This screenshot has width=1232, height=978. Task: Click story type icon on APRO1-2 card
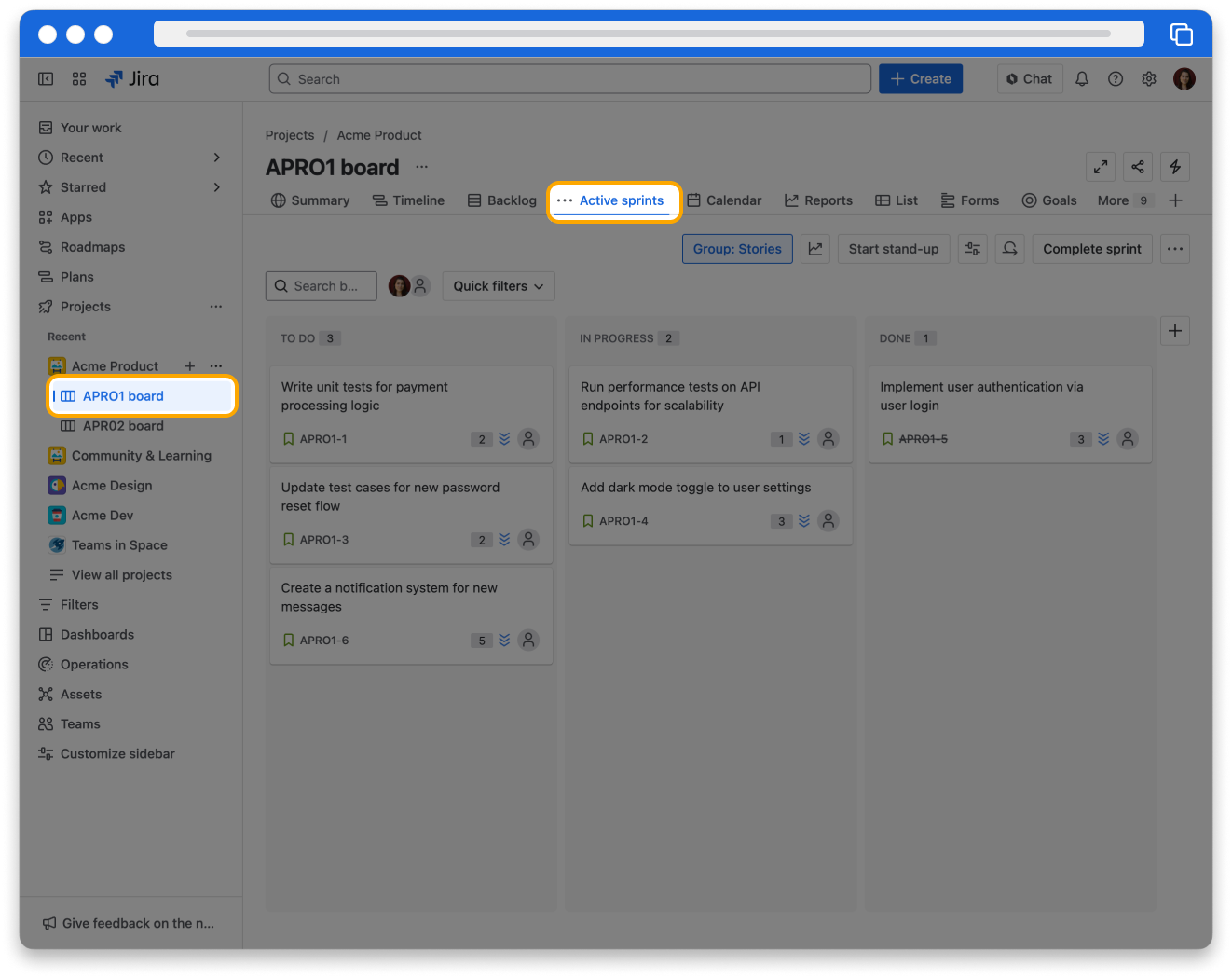588,439
